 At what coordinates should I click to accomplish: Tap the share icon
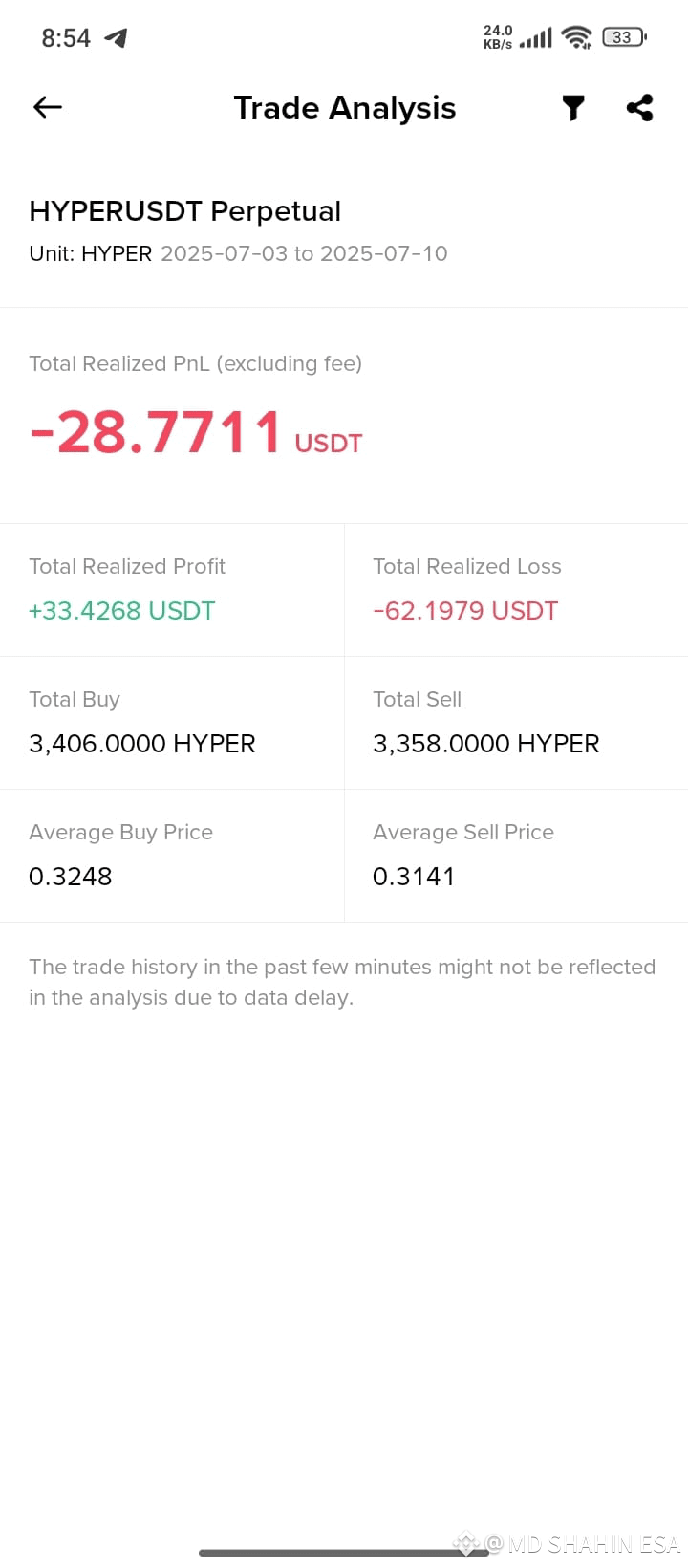click(639, 107)
